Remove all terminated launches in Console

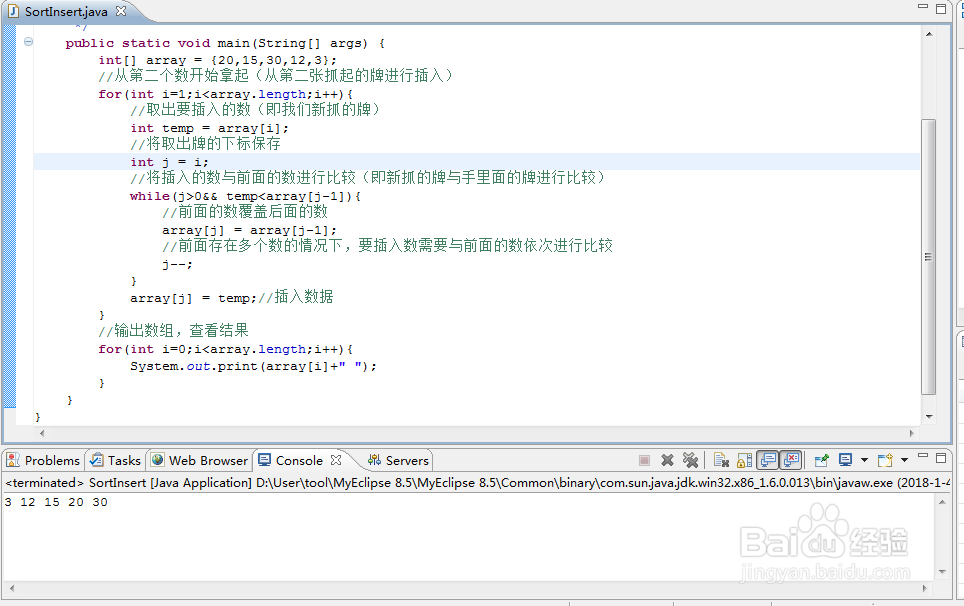[690, 460]
